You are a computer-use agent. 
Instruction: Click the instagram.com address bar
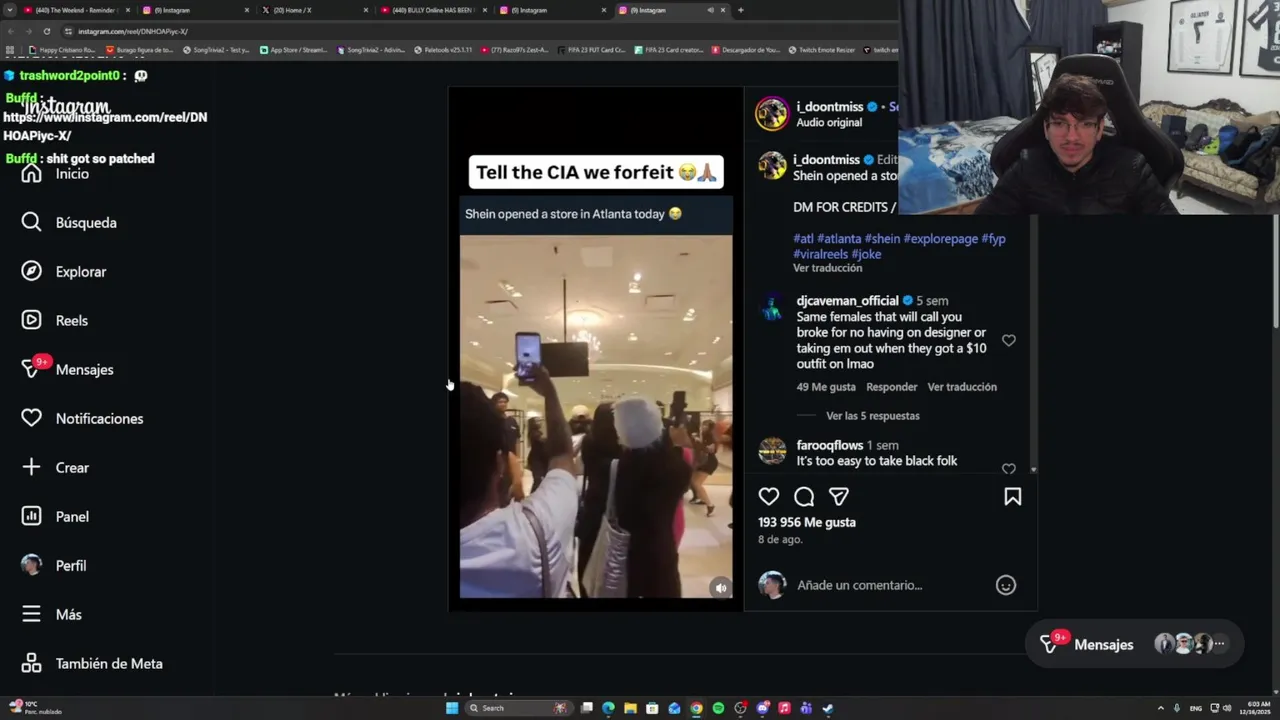[480, 31]
